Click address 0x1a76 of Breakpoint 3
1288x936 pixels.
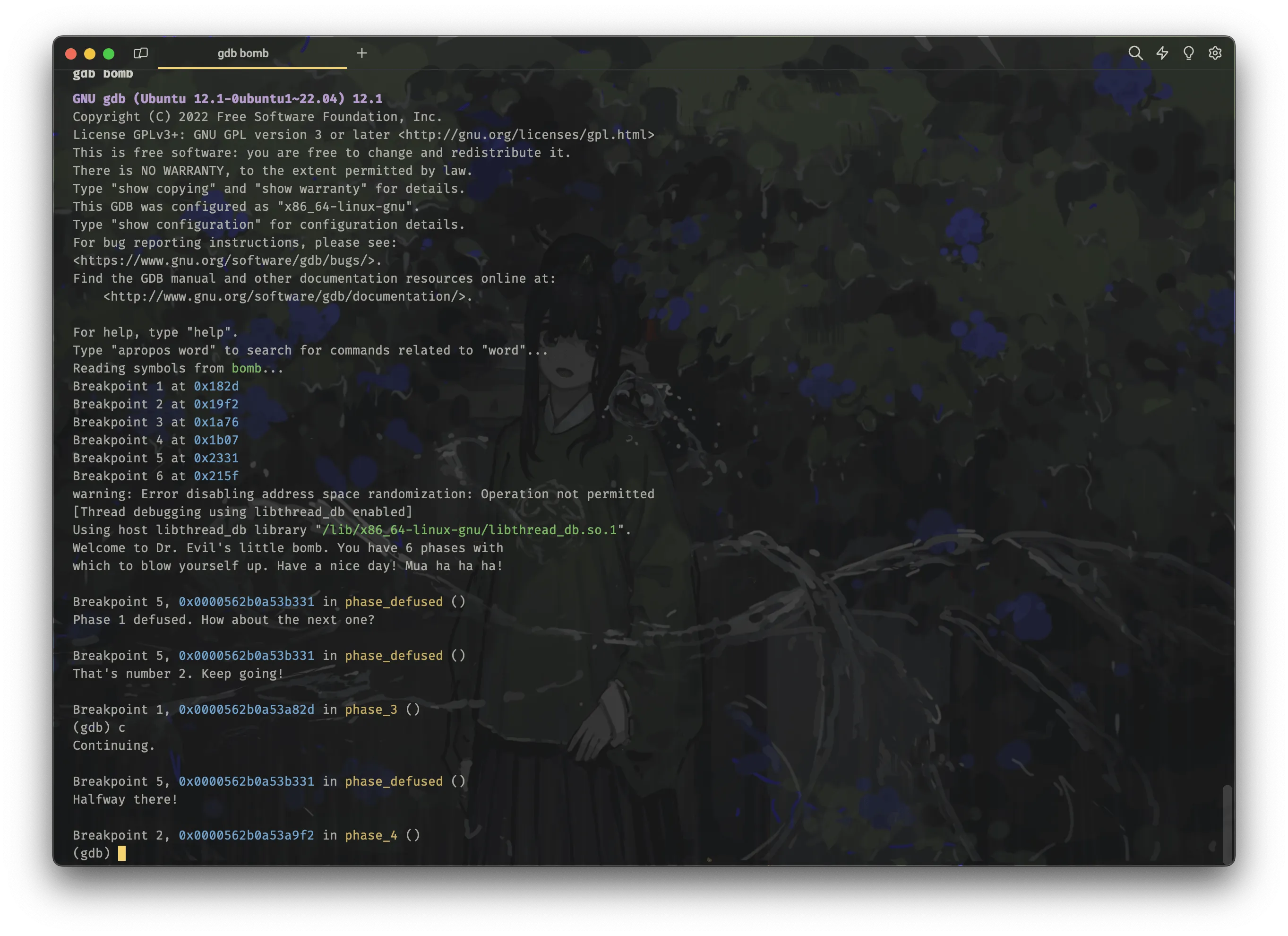click(x=216, y=422)
